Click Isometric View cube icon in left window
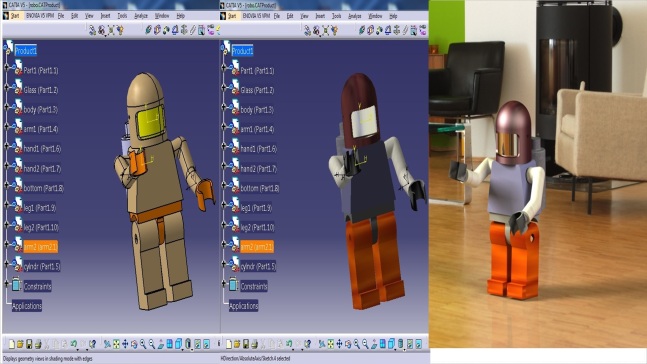647x364 pixels. [179, 344]
